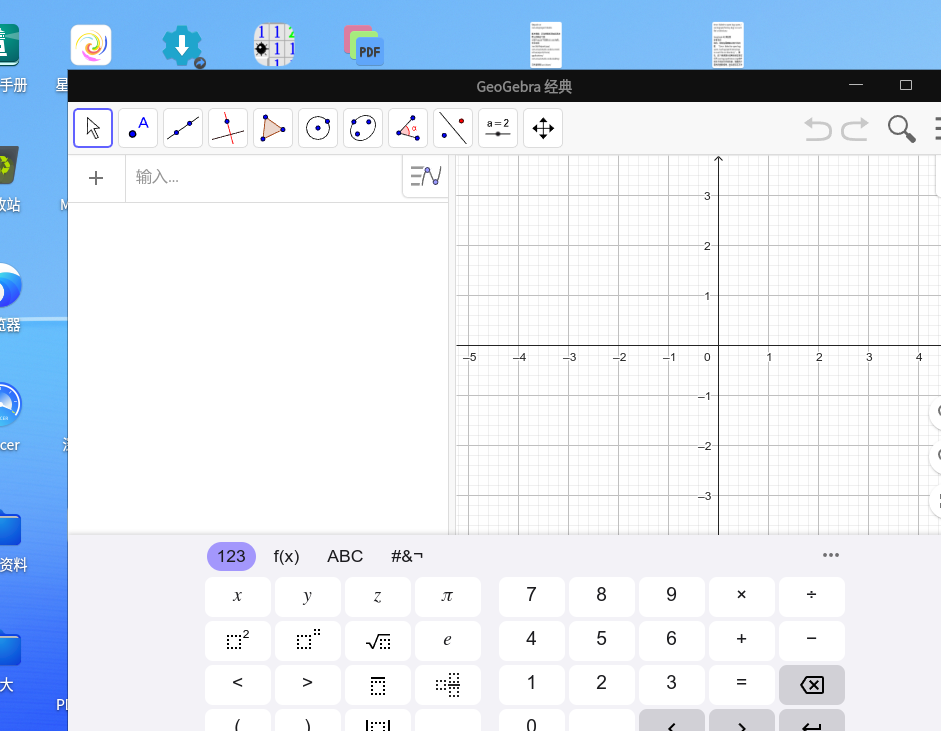Focus the algebra input field
The width and height of the screenshot is (941, 731).
264,178
